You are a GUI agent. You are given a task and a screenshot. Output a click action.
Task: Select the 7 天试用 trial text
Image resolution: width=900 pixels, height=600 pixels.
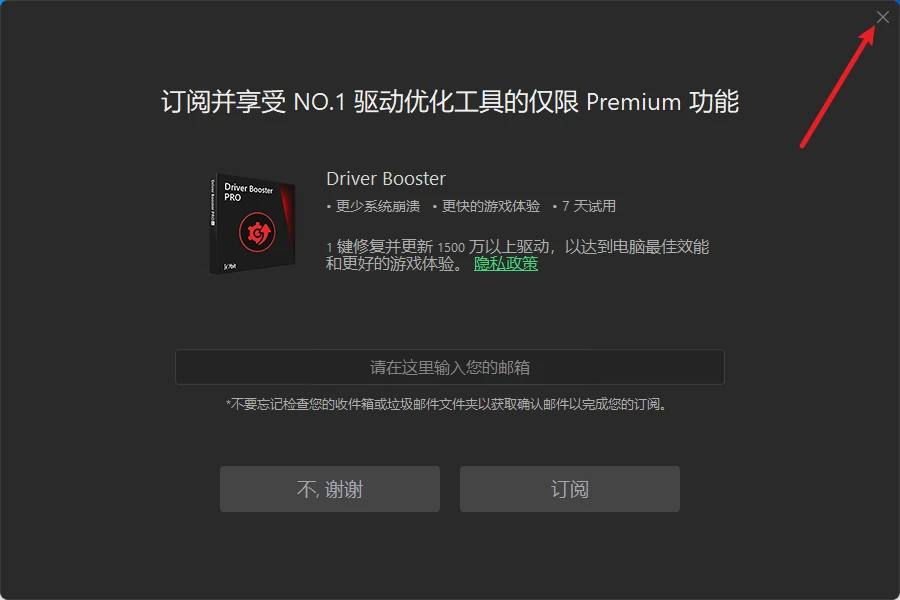588,206
